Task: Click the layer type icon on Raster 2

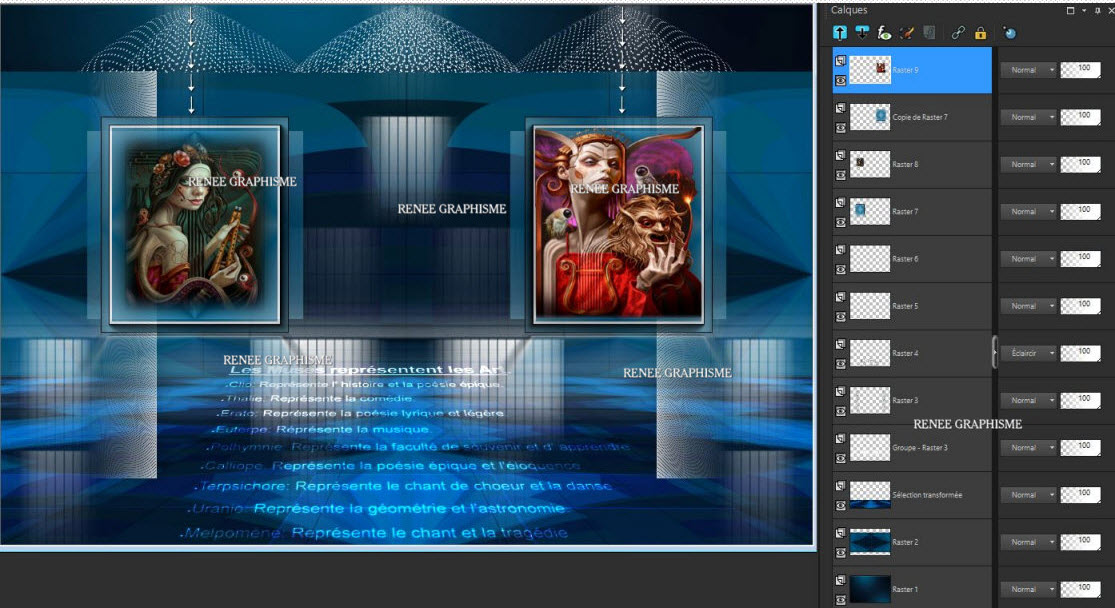Action: tap(841, 533)
